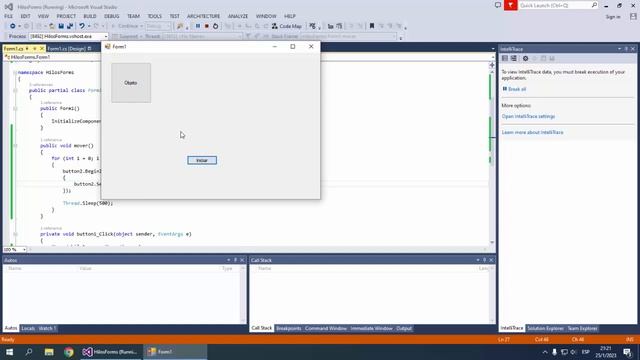Switch to the Form1.cs [Design] tab
Image resolution: width=640 pixels, height=360 pixels.
69,49
